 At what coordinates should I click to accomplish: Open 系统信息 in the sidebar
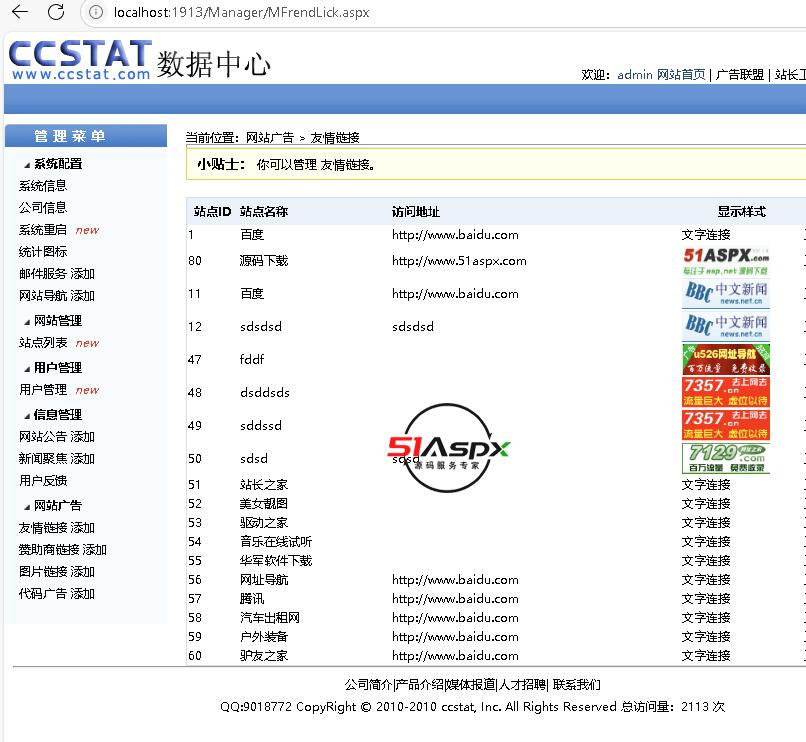43,186
